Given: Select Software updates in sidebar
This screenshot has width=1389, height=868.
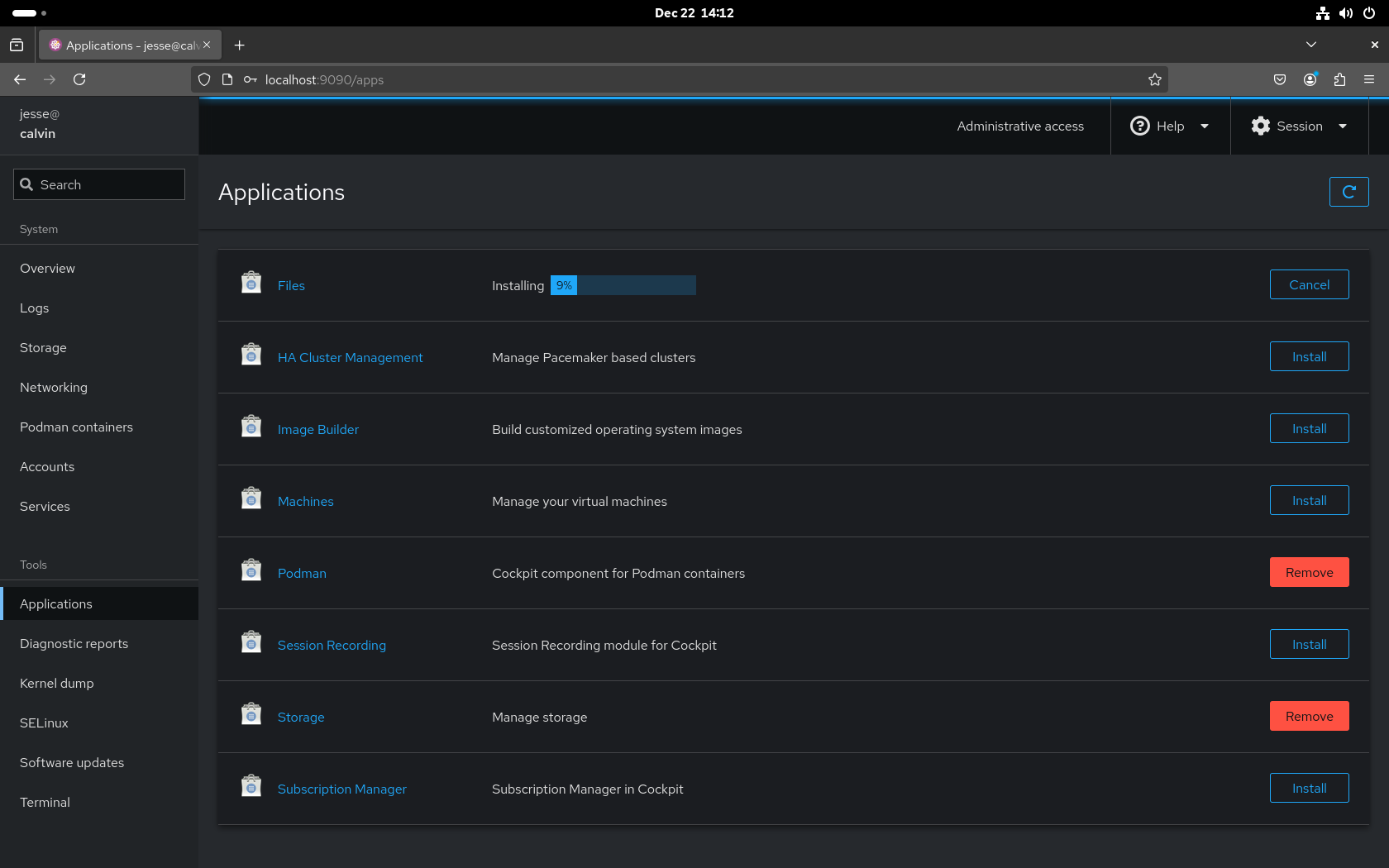Looking at the screenshot, I should pos(99,763).
